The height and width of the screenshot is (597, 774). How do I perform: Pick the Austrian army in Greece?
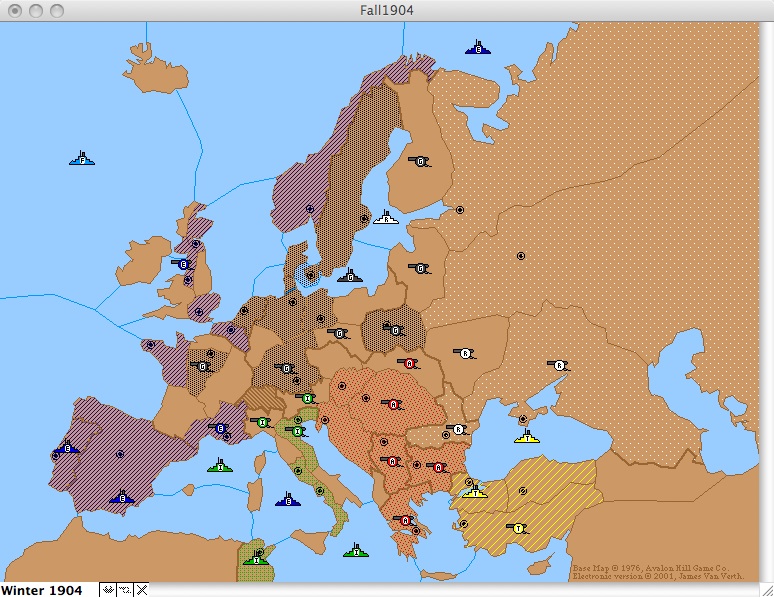coord(405,520)
